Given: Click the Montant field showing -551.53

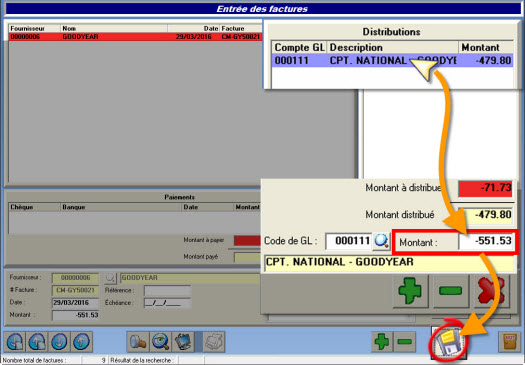Looking at the screenshot, I should 485,241.
